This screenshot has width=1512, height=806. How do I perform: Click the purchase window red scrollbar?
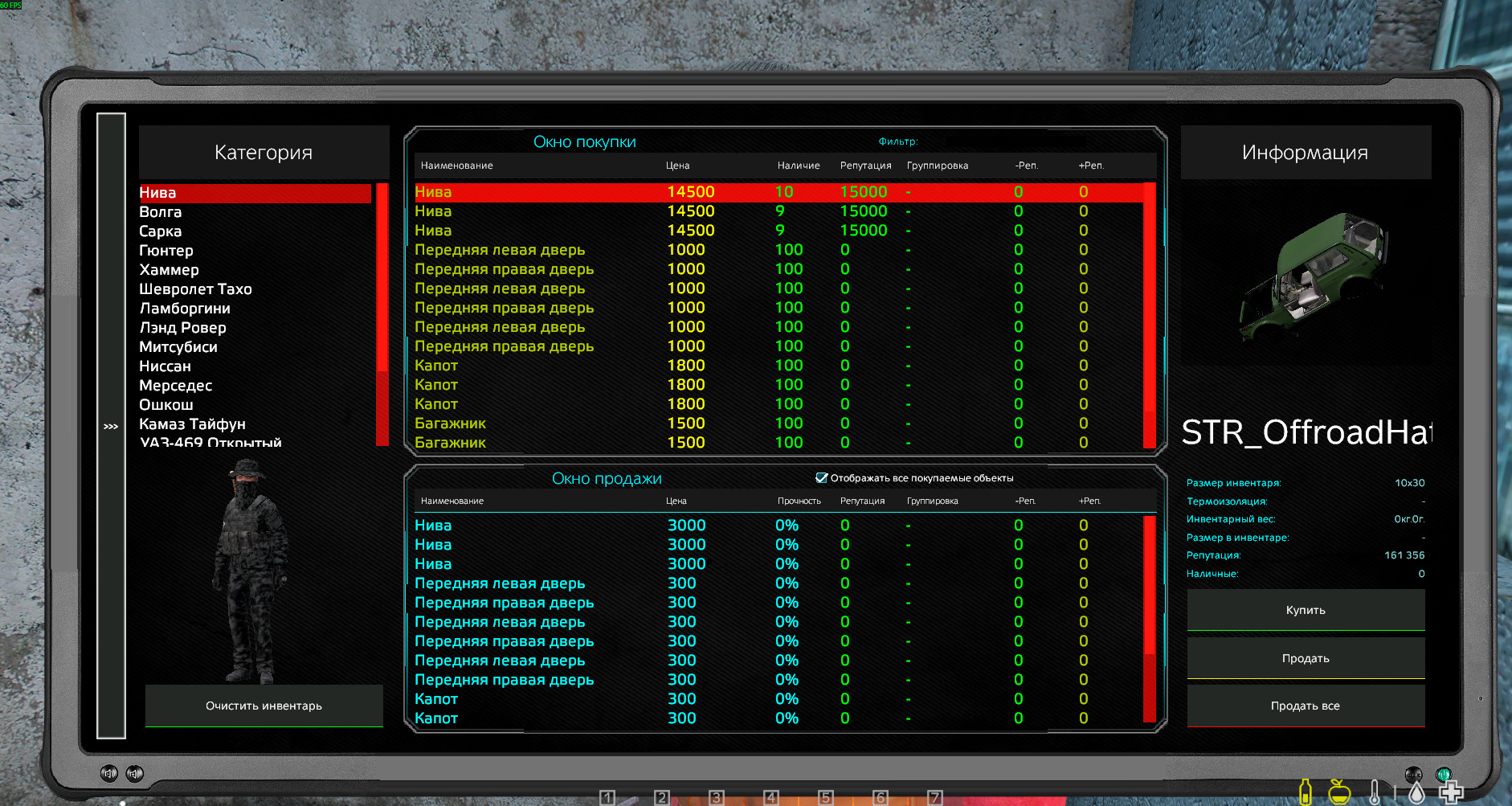pyautogui.click(x=1150, y=313)
